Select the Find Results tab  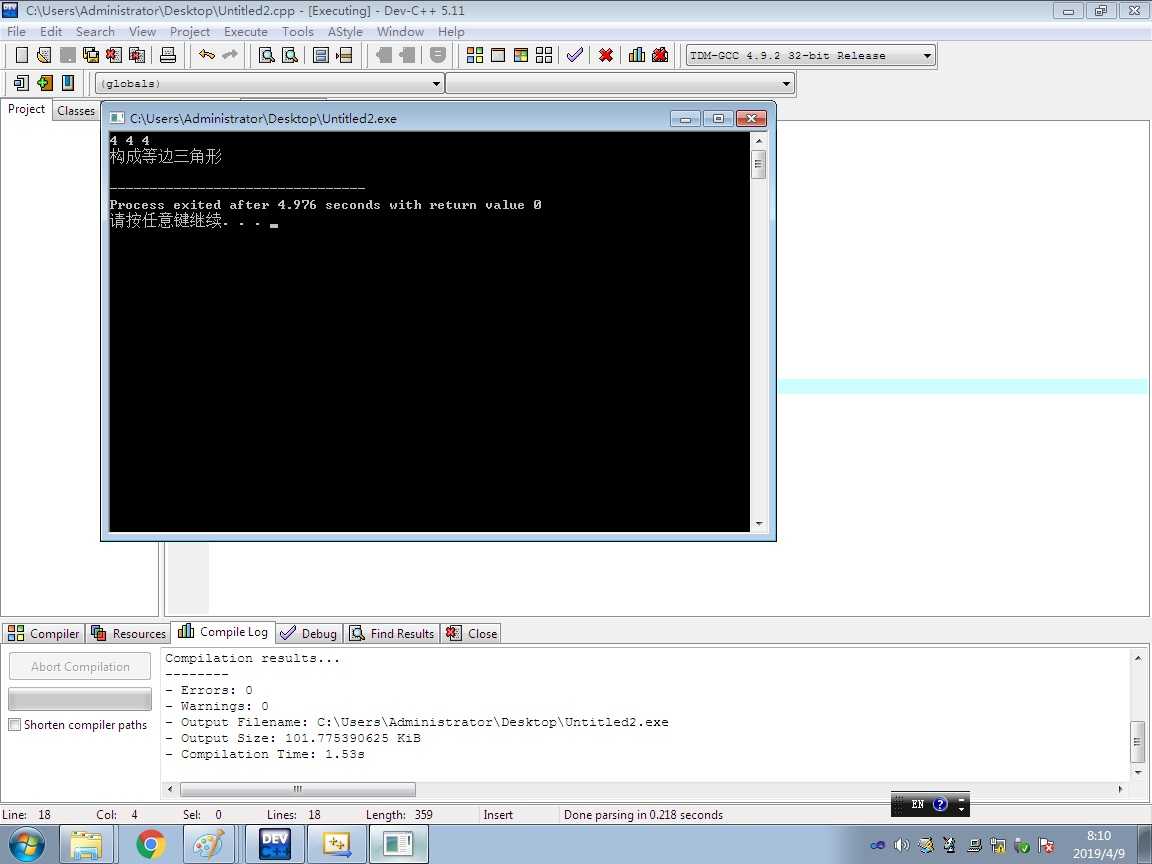coord(392,633)
